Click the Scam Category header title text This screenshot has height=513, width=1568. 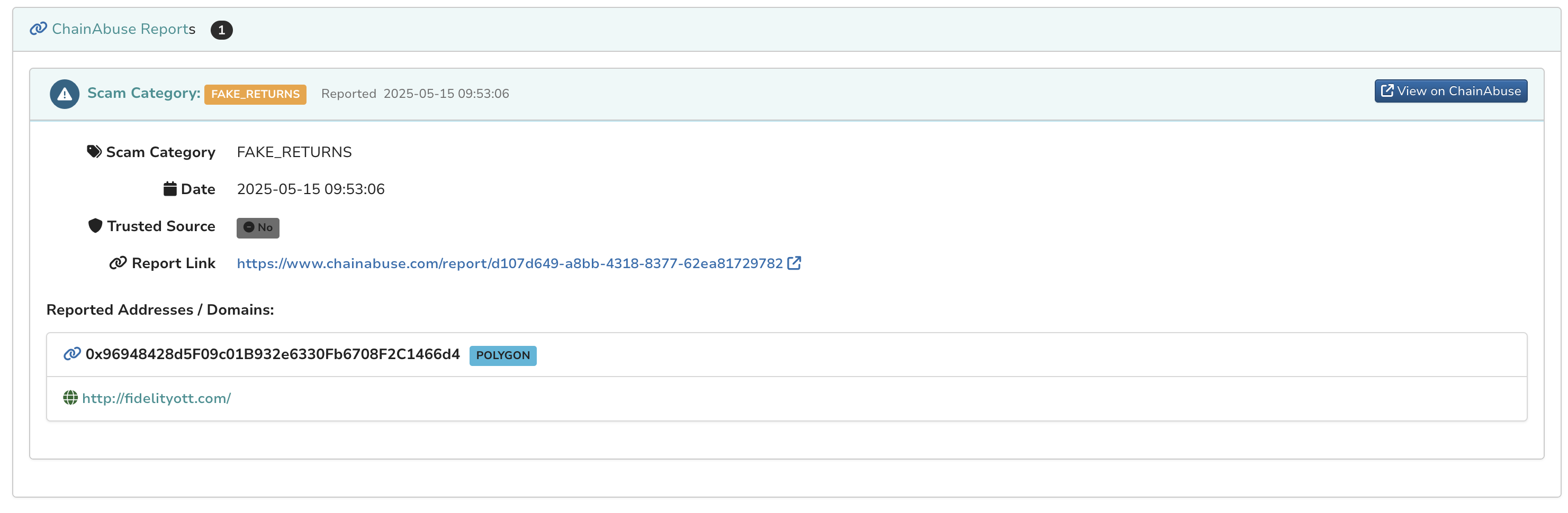(143, 93)
